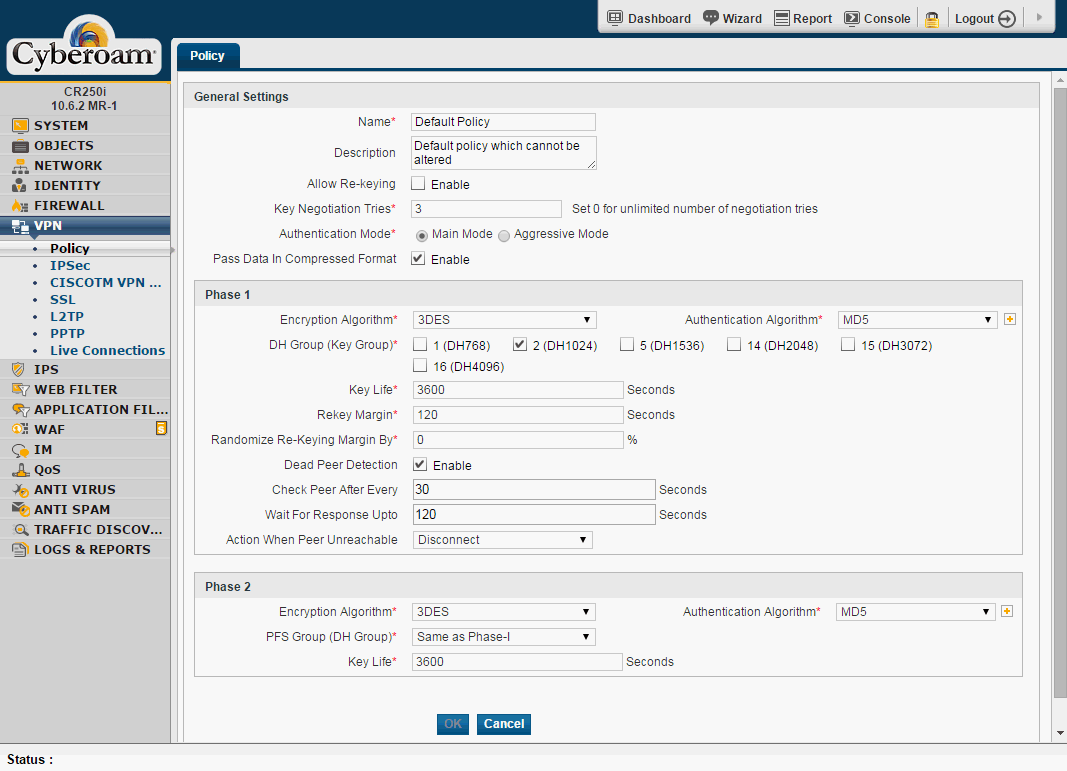Open the Dashboard icon in top bar
The height and width of the screenshot is (771, 1067).
[x=614, y=18]
